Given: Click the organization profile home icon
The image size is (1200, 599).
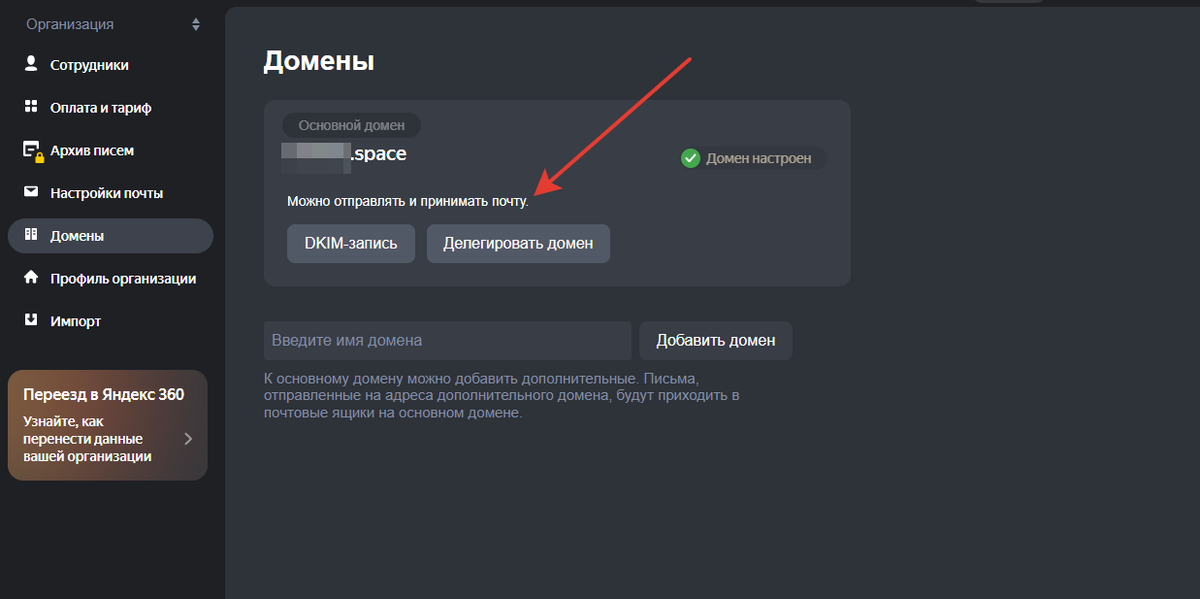Looking at the screenshot, I should point(31,278).
